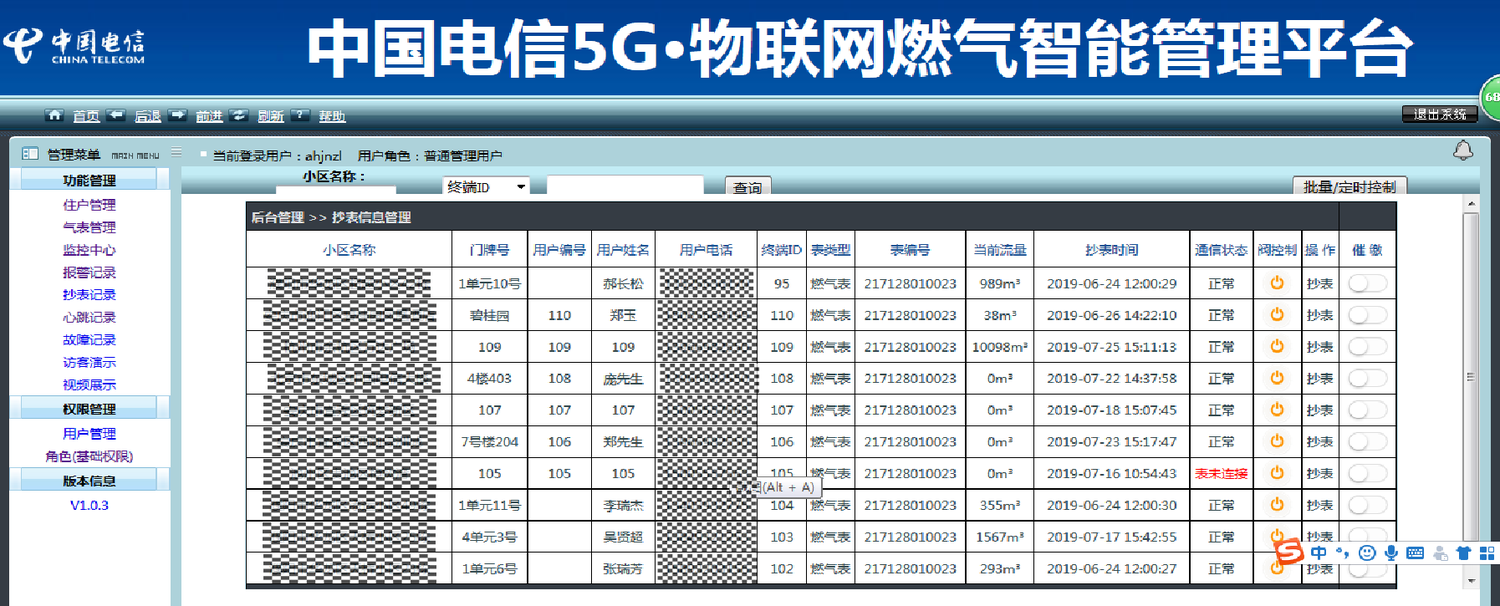Click 抄表 action for 郝长松
Viewport: 1500px width, 606px height.
click(1320, 283)
